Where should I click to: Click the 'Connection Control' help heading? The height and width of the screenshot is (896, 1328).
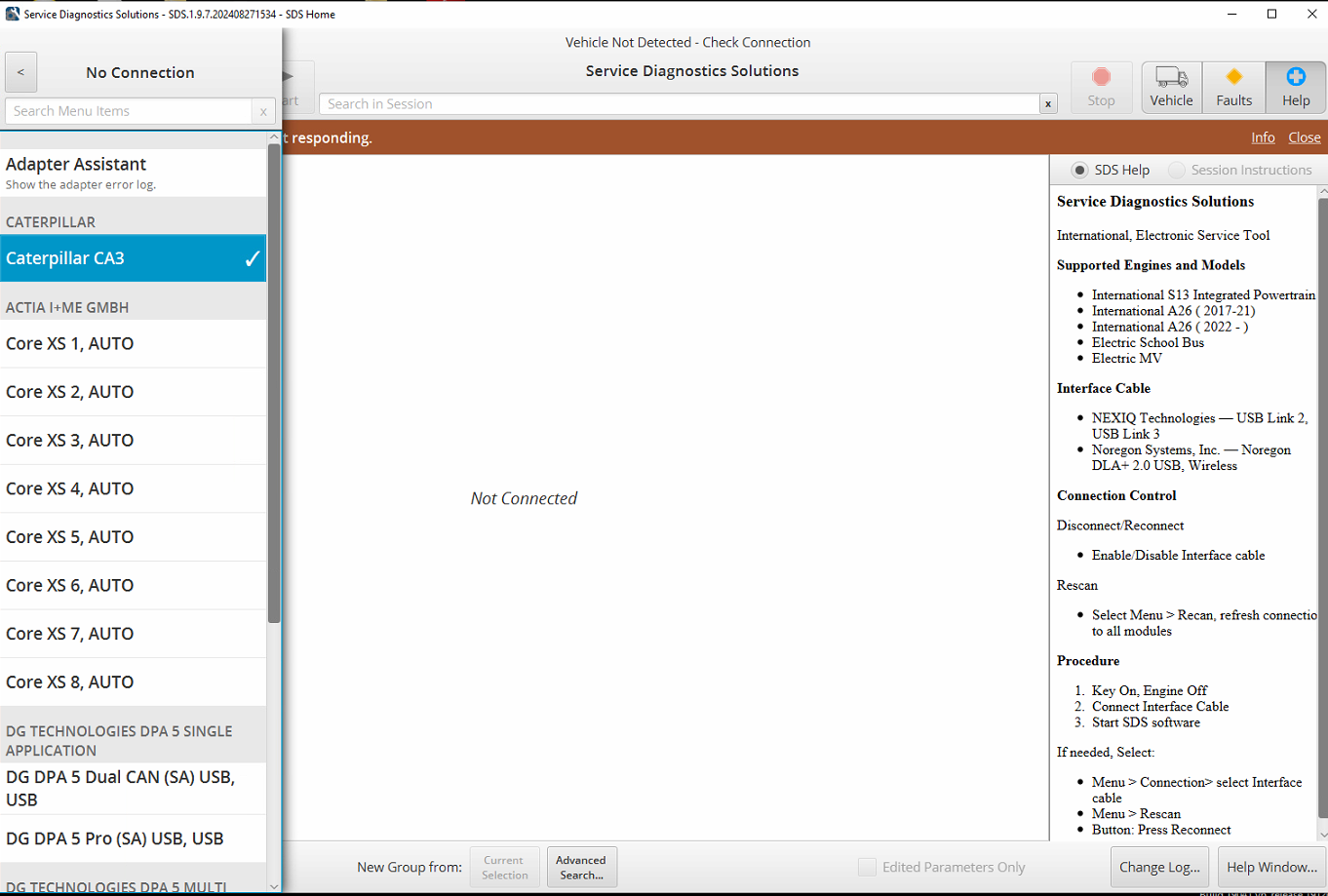[1116, 495]
